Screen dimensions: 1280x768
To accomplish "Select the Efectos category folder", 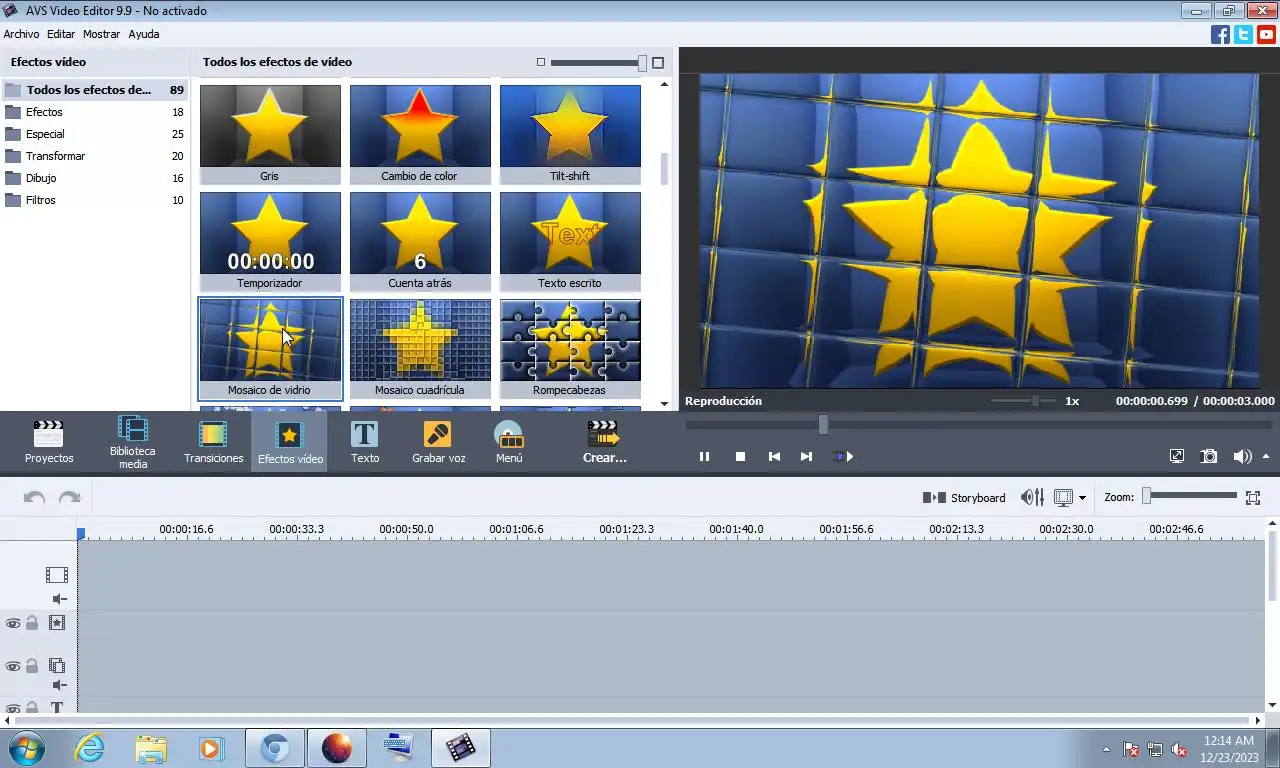I will coord(94,112).
